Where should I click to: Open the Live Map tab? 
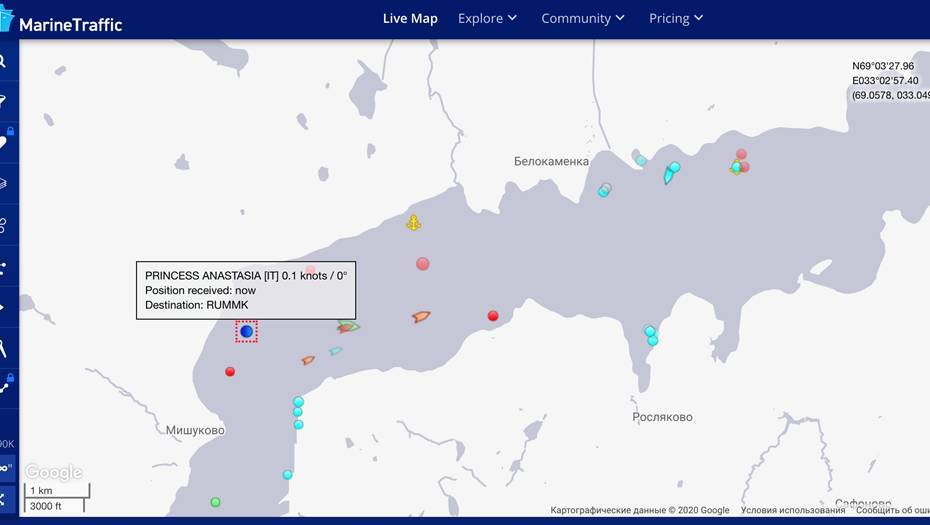[410, 18]
